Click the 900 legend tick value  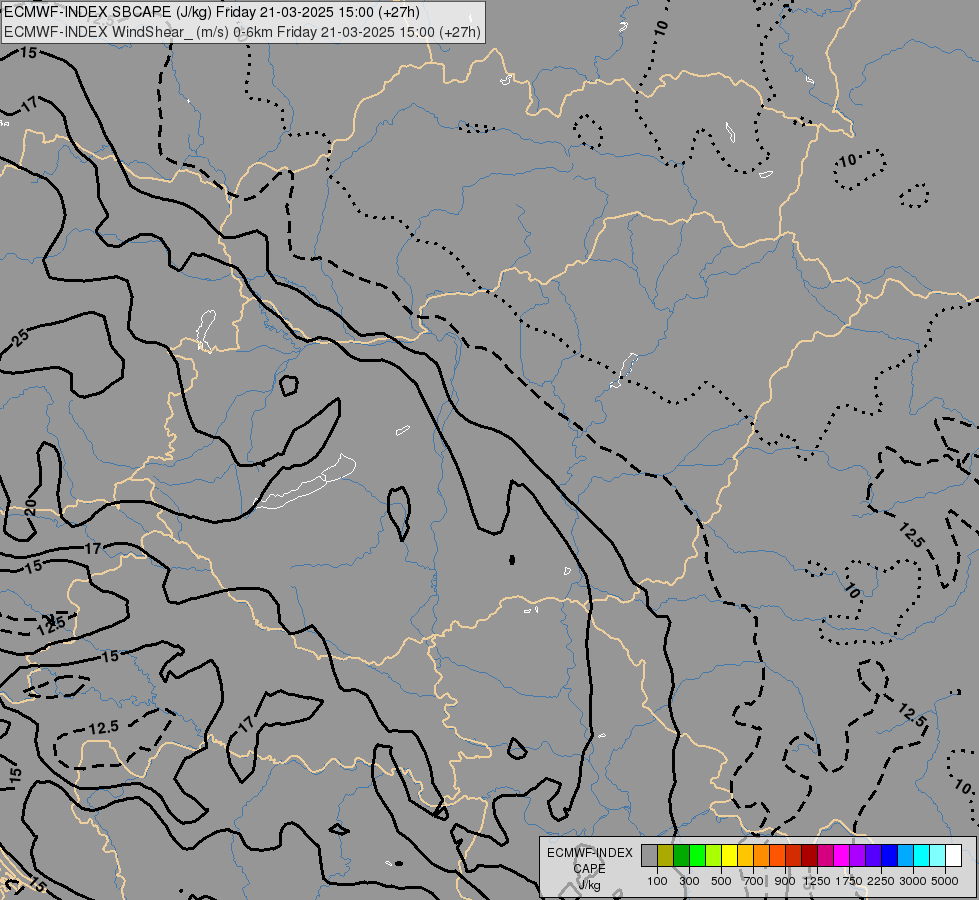coord(785,881)
